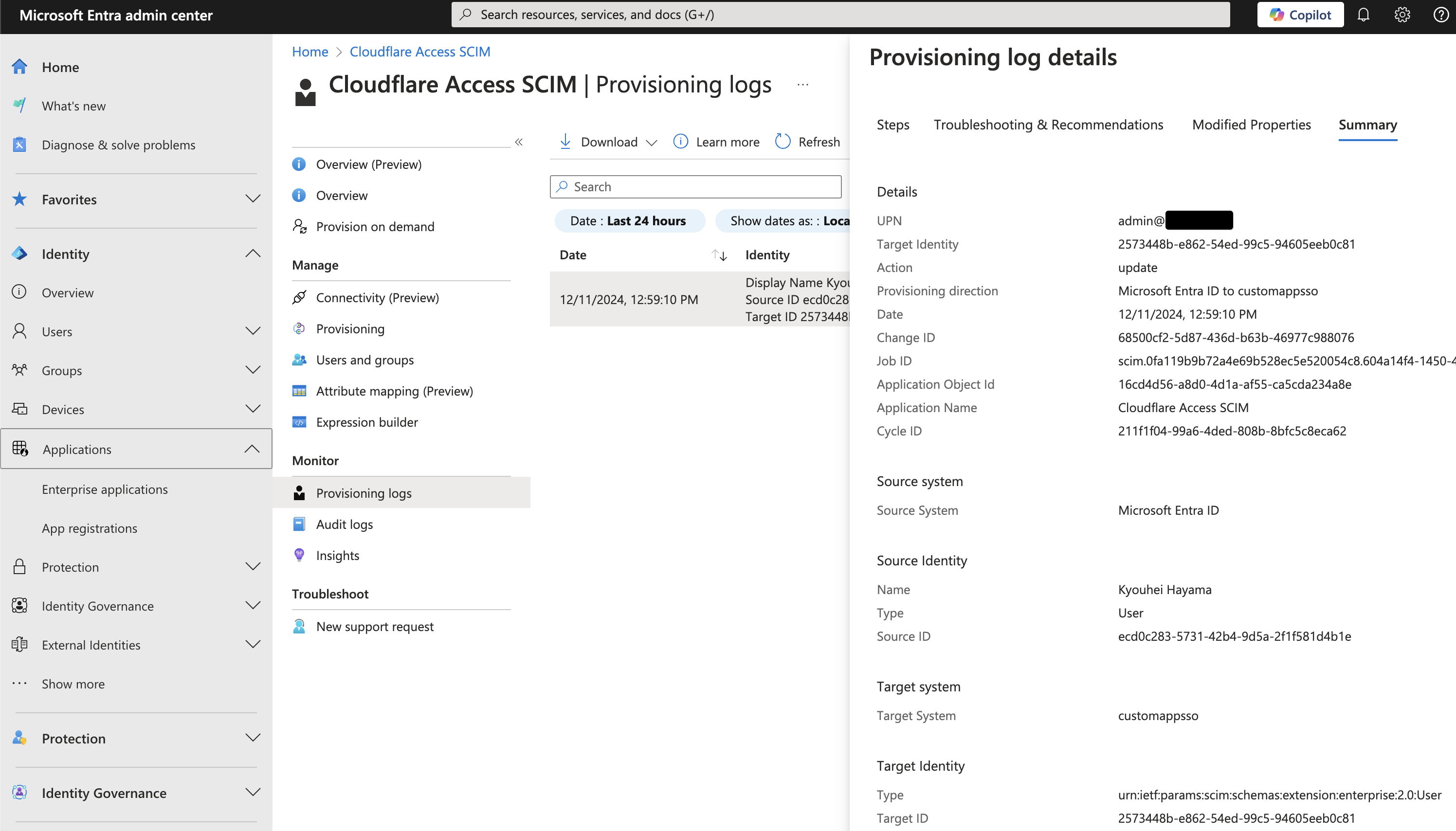Expand the Favorites section
The width and height of the screenshot is (1456, 831).
pyautogui.click(x=252, y=199)
